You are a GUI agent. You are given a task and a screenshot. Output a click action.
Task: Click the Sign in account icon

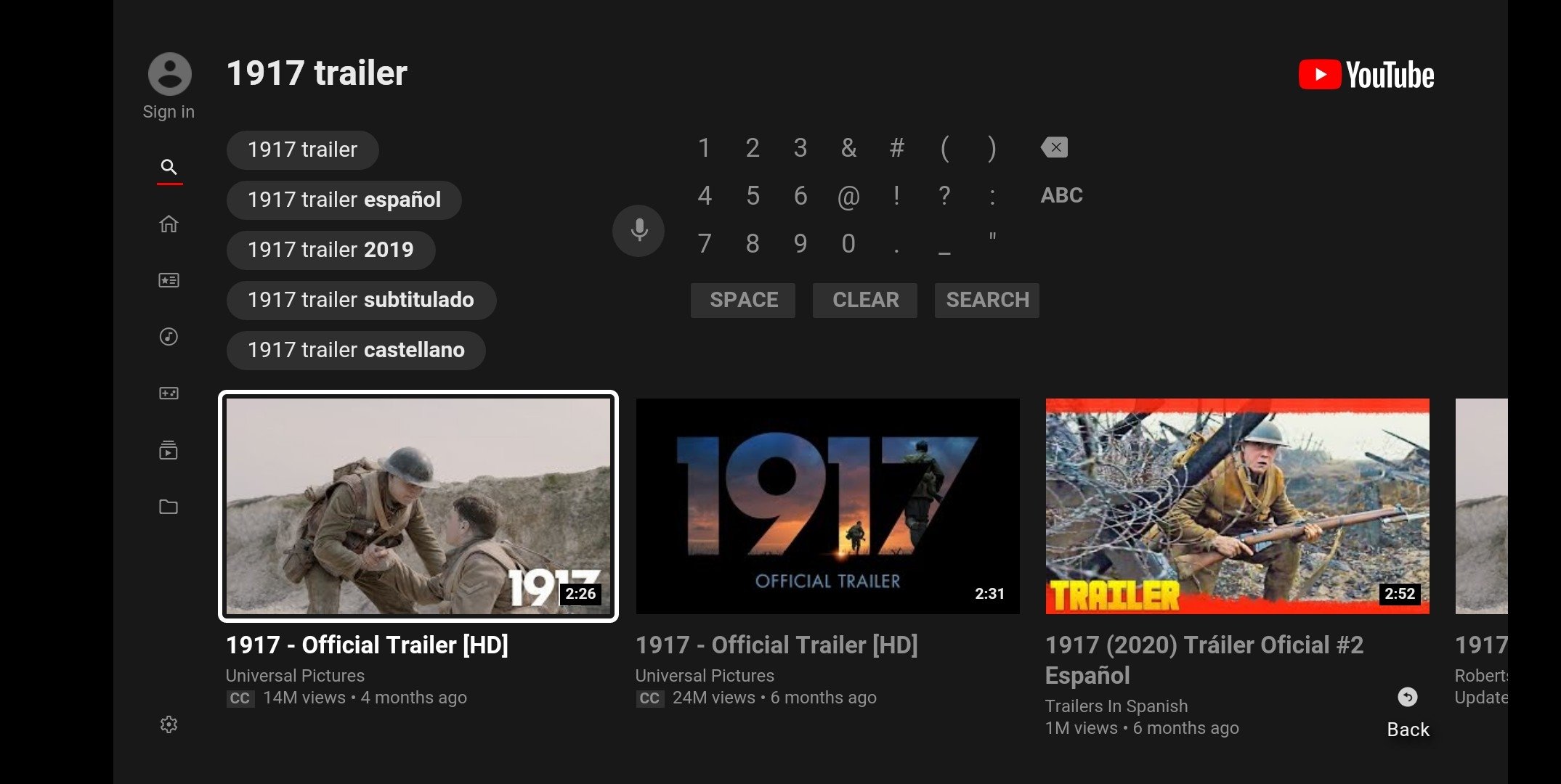[x=168, y=73]
